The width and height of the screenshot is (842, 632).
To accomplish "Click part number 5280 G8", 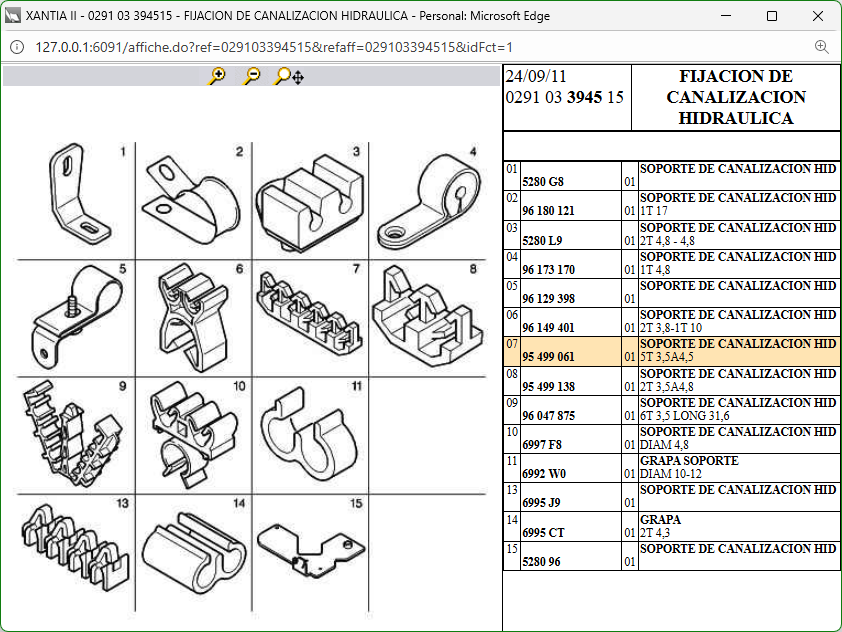I will click(543, 182).
